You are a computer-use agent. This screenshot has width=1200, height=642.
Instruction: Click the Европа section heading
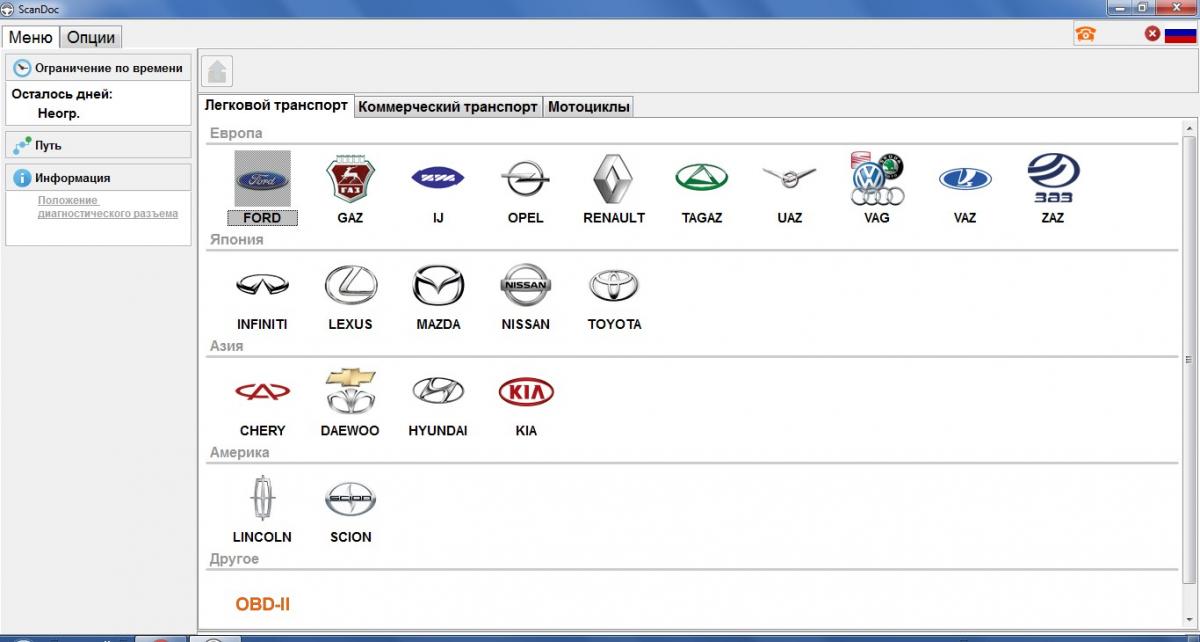tap(236, 133)
